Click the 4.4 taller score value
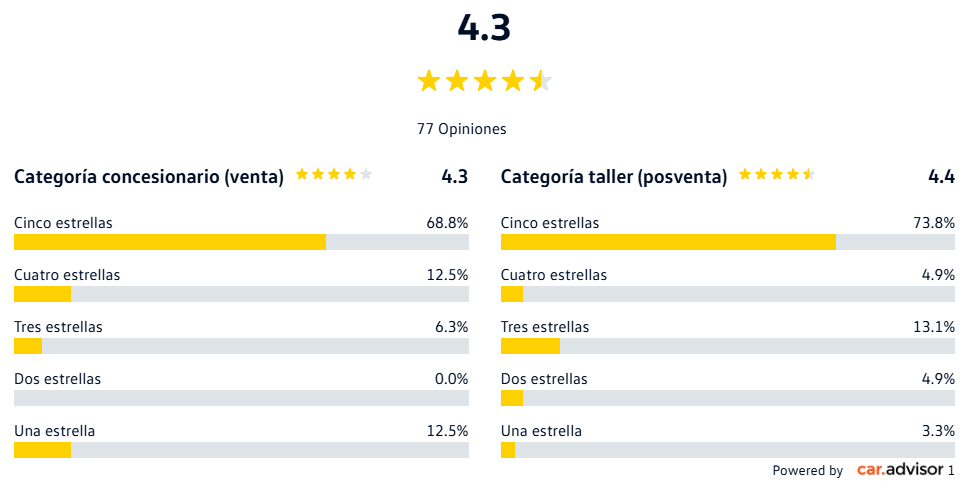 (941, 177)
